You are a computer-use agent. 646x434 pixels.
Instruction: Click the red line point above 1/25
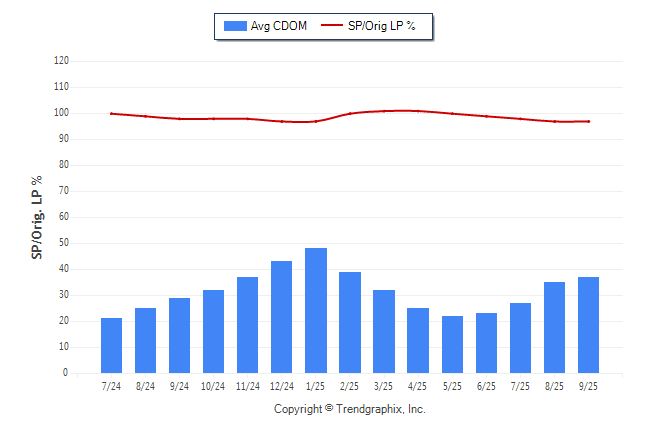point(316,121)
